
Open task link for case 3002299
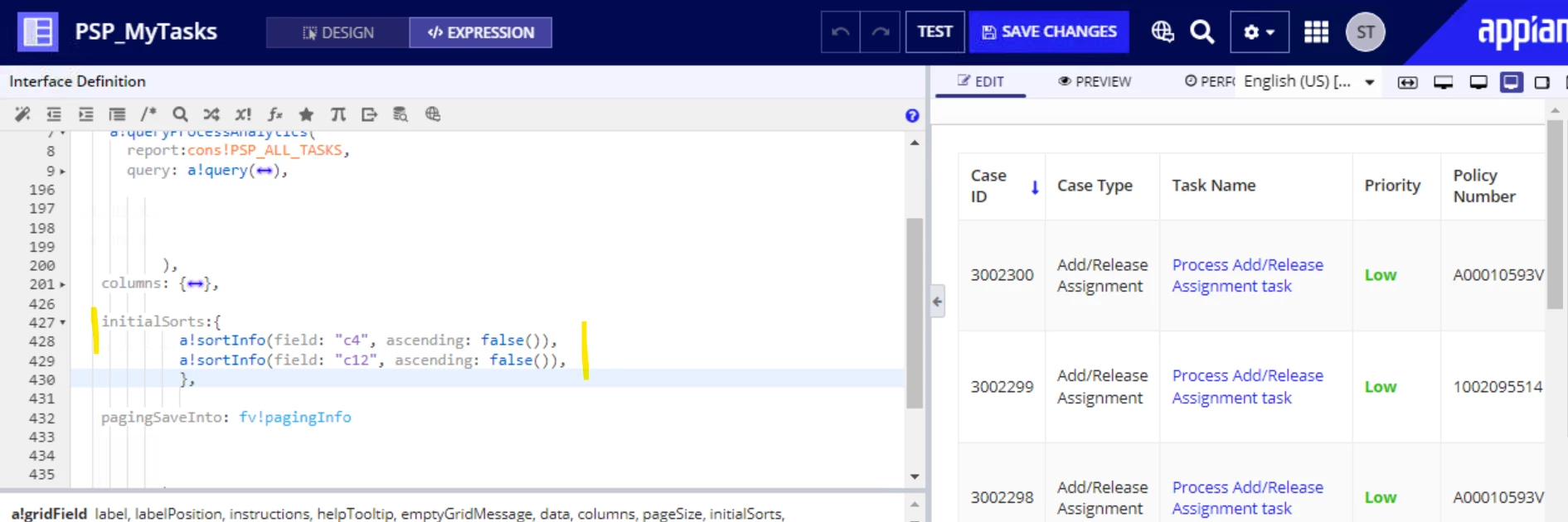[x=1247, y=387]
